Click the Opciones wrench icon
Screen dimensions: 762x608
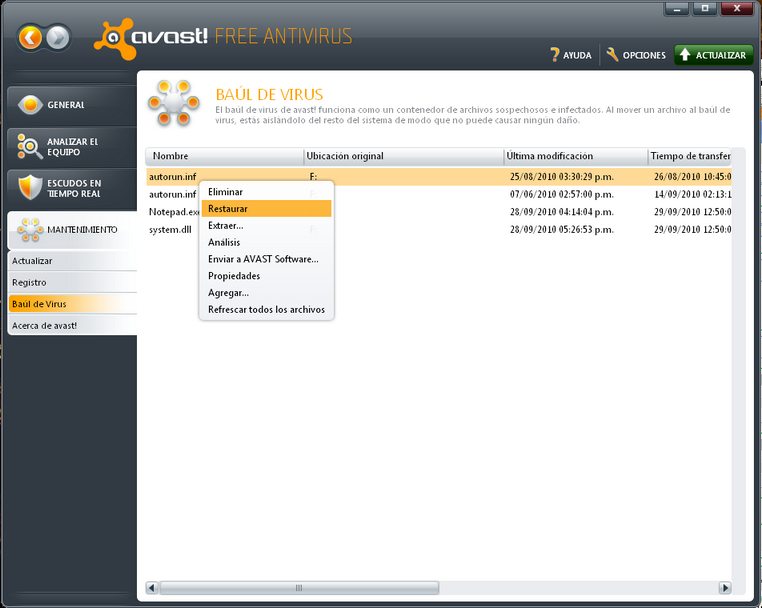click(612, 54)
